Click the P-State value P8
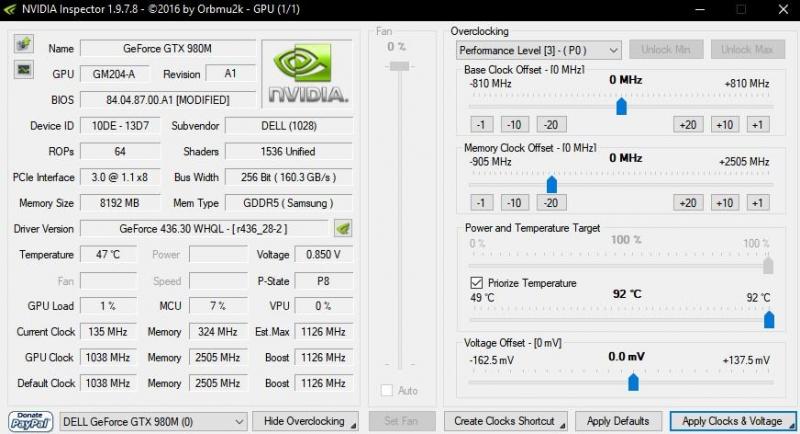This screenshot has width=800, height=434. pos(323,280)
